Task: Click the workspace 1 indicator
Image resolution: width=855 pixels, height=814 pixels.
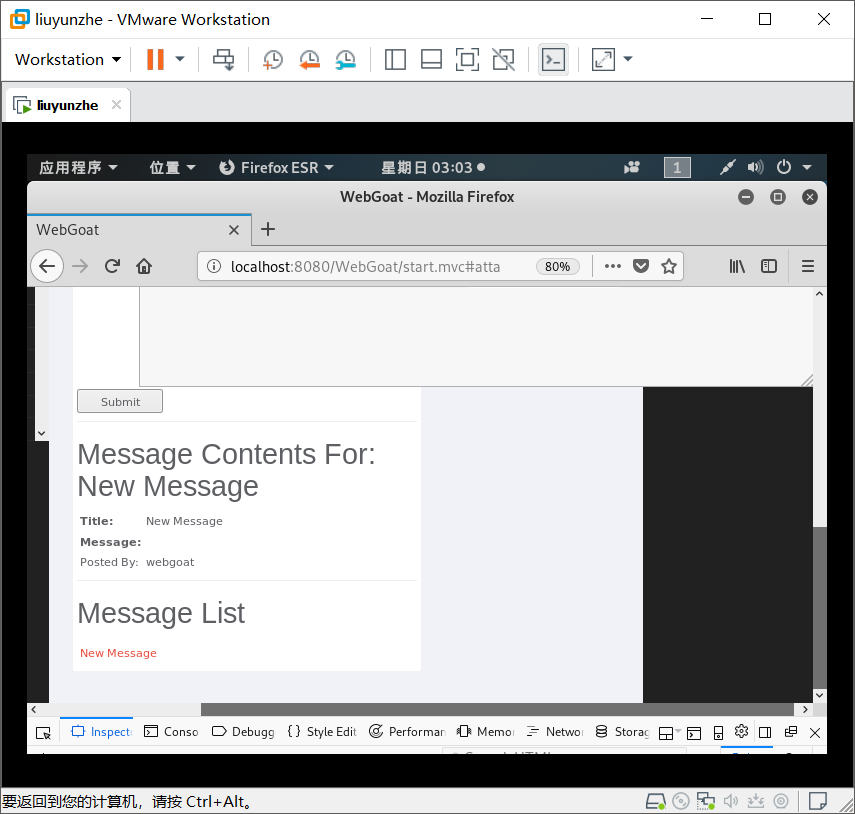Action: [x=677, y=167]
